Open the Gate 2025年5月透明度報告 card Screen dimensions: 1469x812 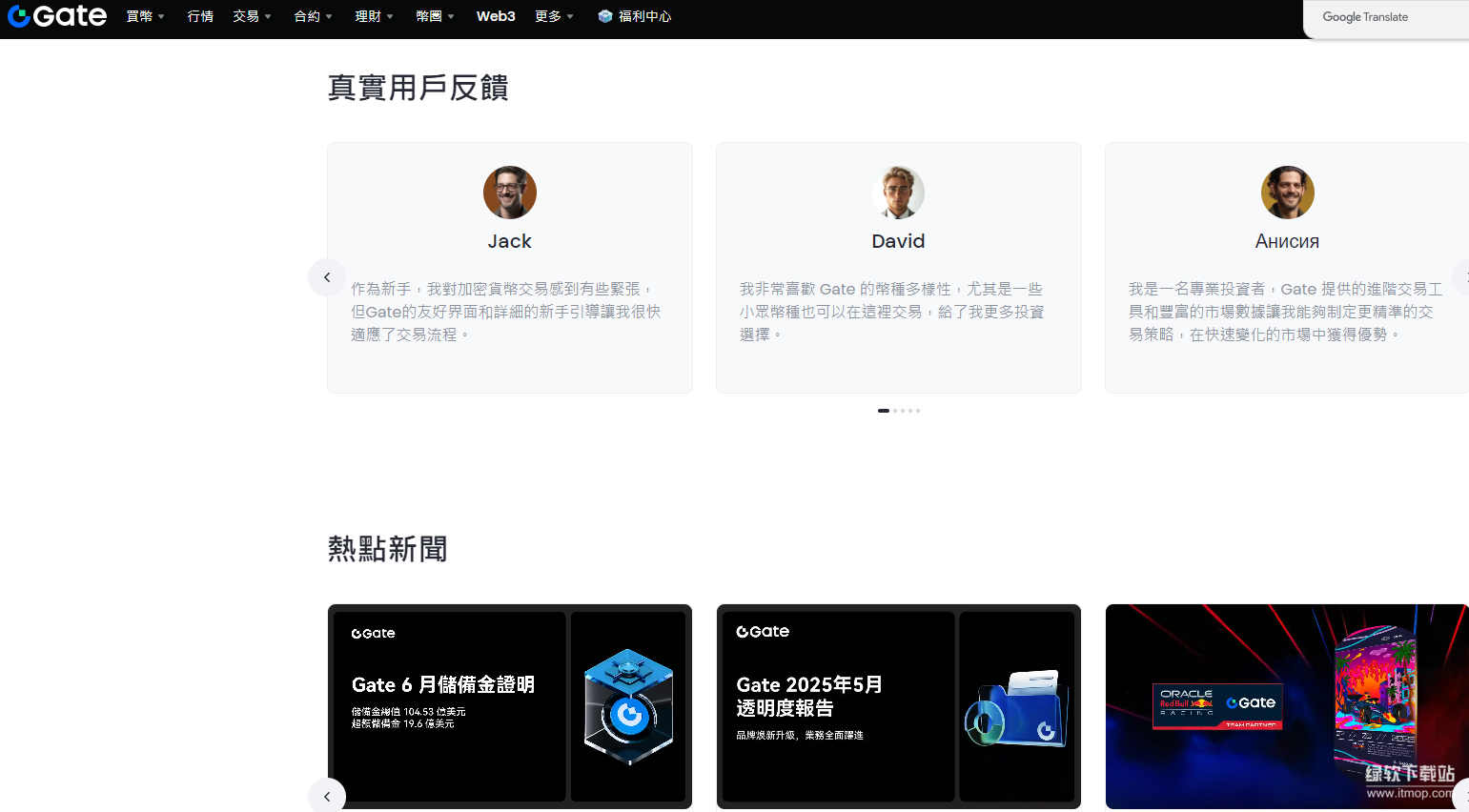[837, 706]
